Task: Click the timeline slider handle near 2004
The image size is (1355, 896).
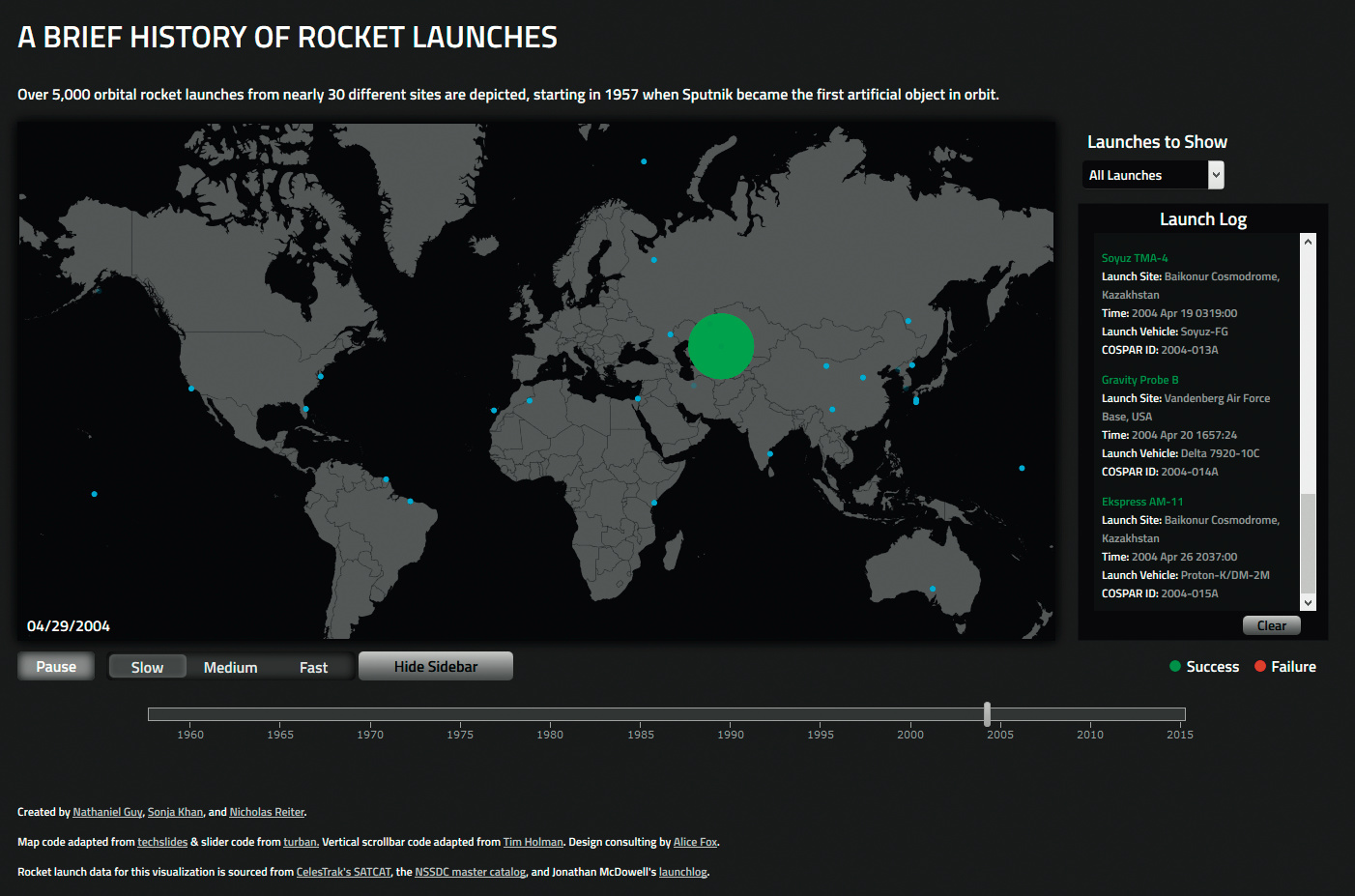Action: (987, 714)
